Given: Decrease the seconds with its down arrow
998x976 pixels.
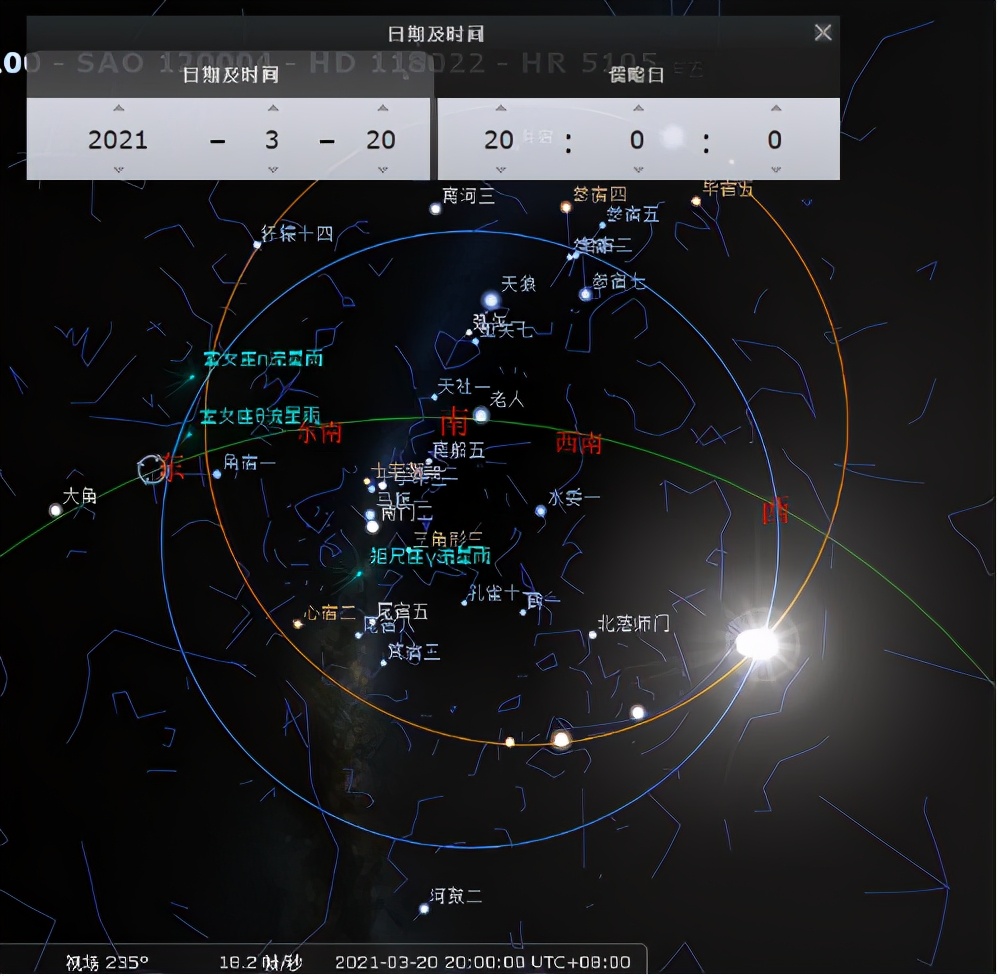Looking at the screenshot, I should tap(776, 170).
